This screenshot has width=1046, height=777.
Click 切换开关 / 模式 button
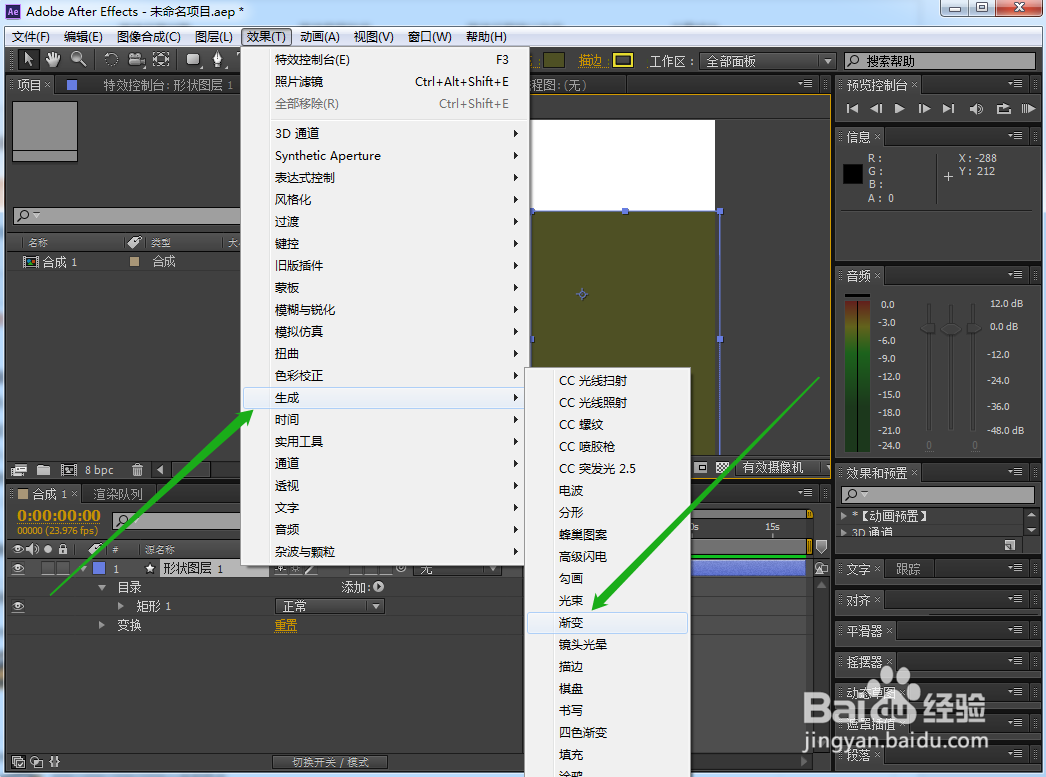pos(330,762)
